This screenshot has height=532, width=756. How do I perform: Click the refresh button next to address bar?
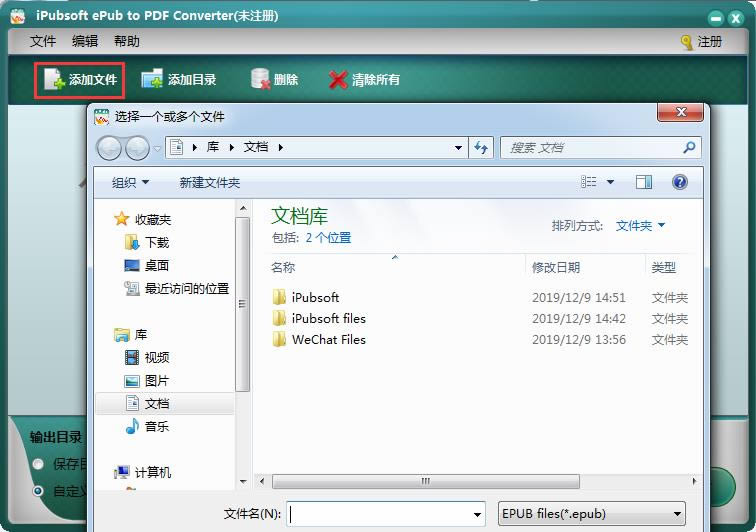pos(481,148)
